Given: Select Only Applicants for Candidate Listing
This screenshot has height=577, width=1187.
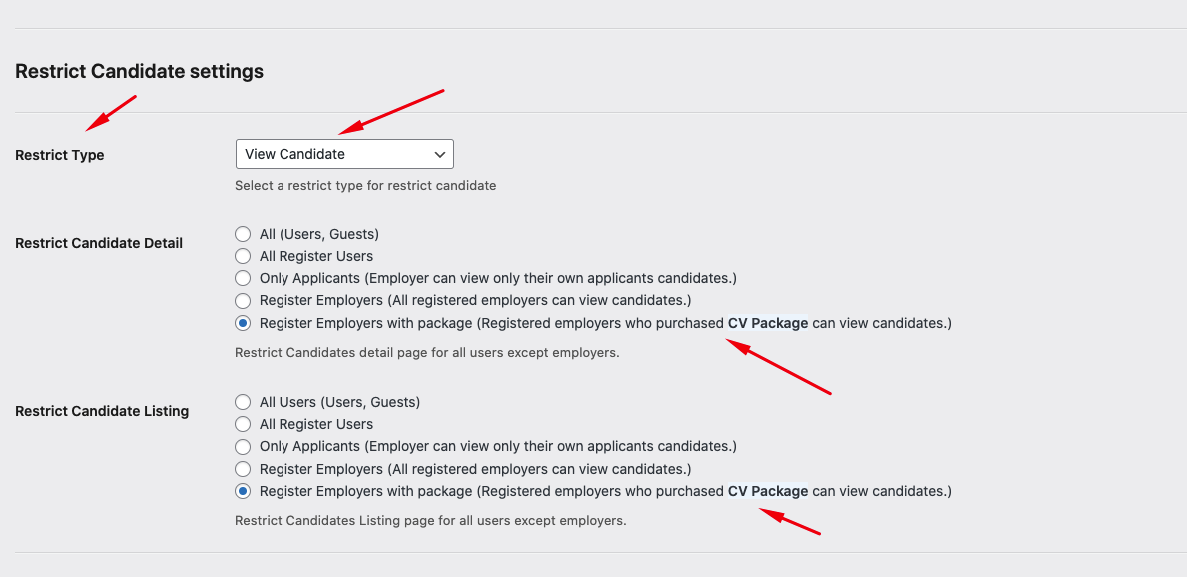Looking at the screenshot, I should 243,446.
